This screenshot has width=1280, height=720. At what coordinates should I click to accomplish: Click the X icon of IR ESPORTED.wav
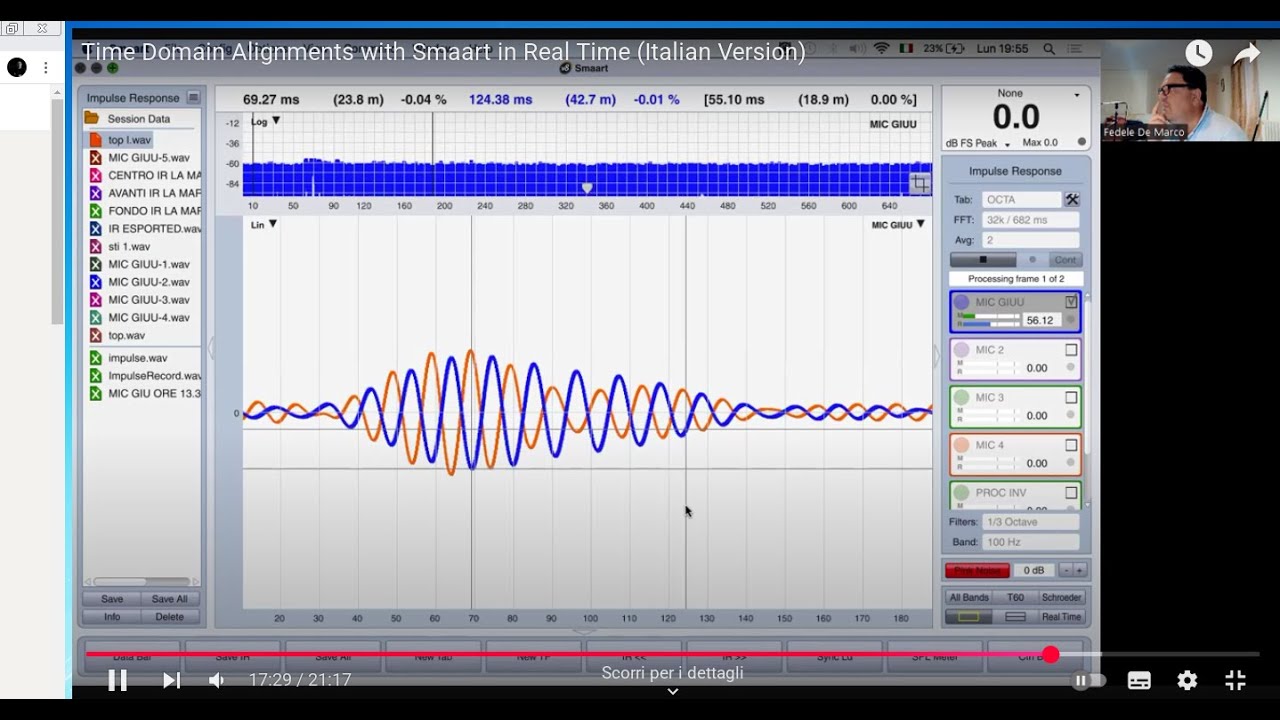pos(95,229)
